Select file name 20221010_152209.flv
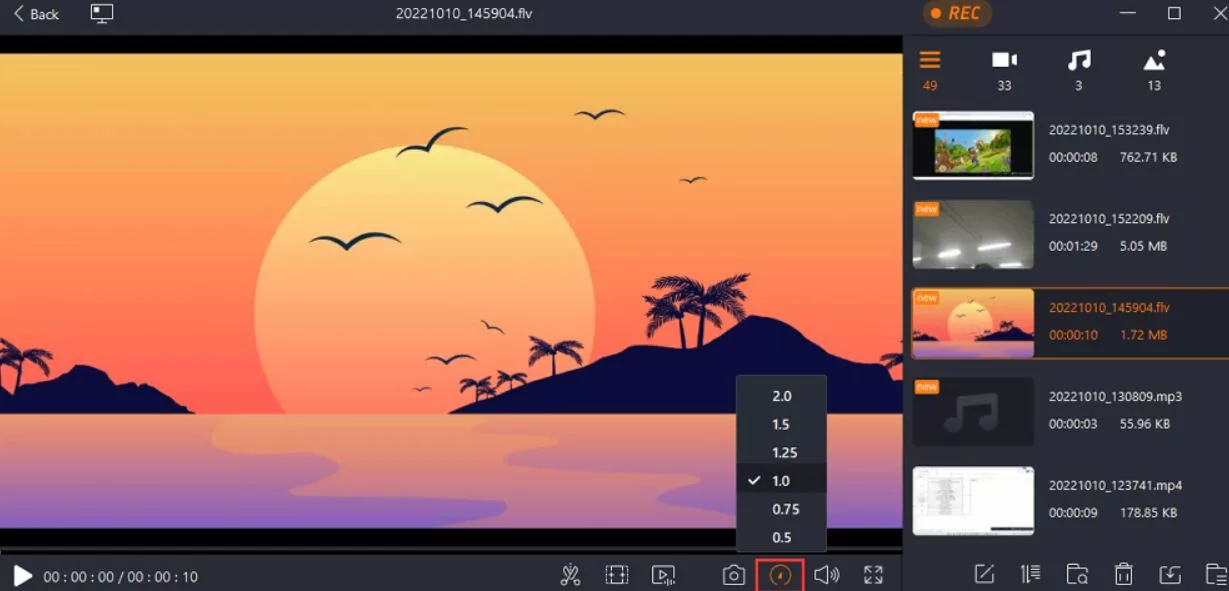This screenshot has height=591, width=1229. (1108, 218)
